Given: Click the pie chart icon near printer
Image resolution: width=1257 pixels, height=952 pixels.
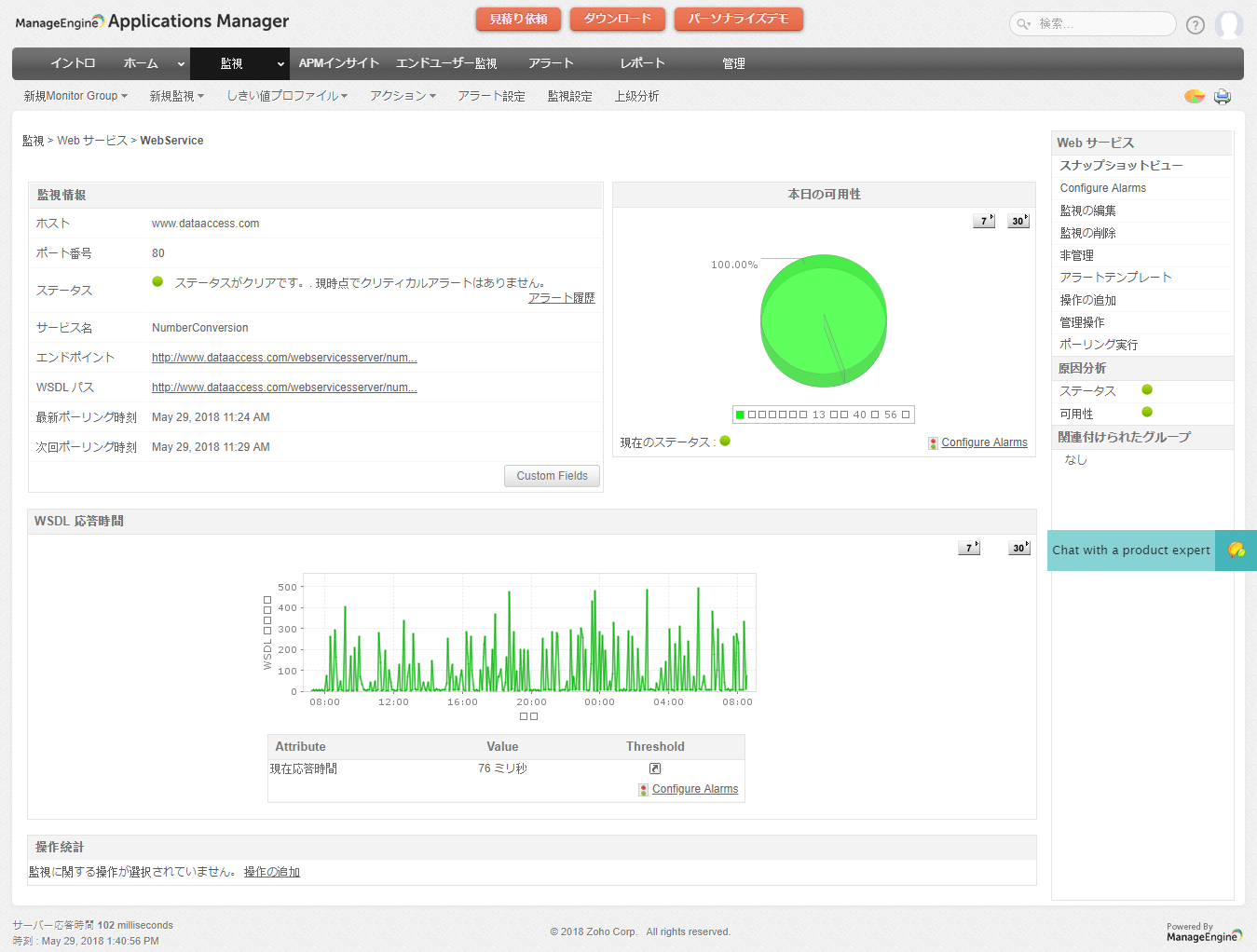Looking at the screenshot, I should click(x=1194, y=96).
